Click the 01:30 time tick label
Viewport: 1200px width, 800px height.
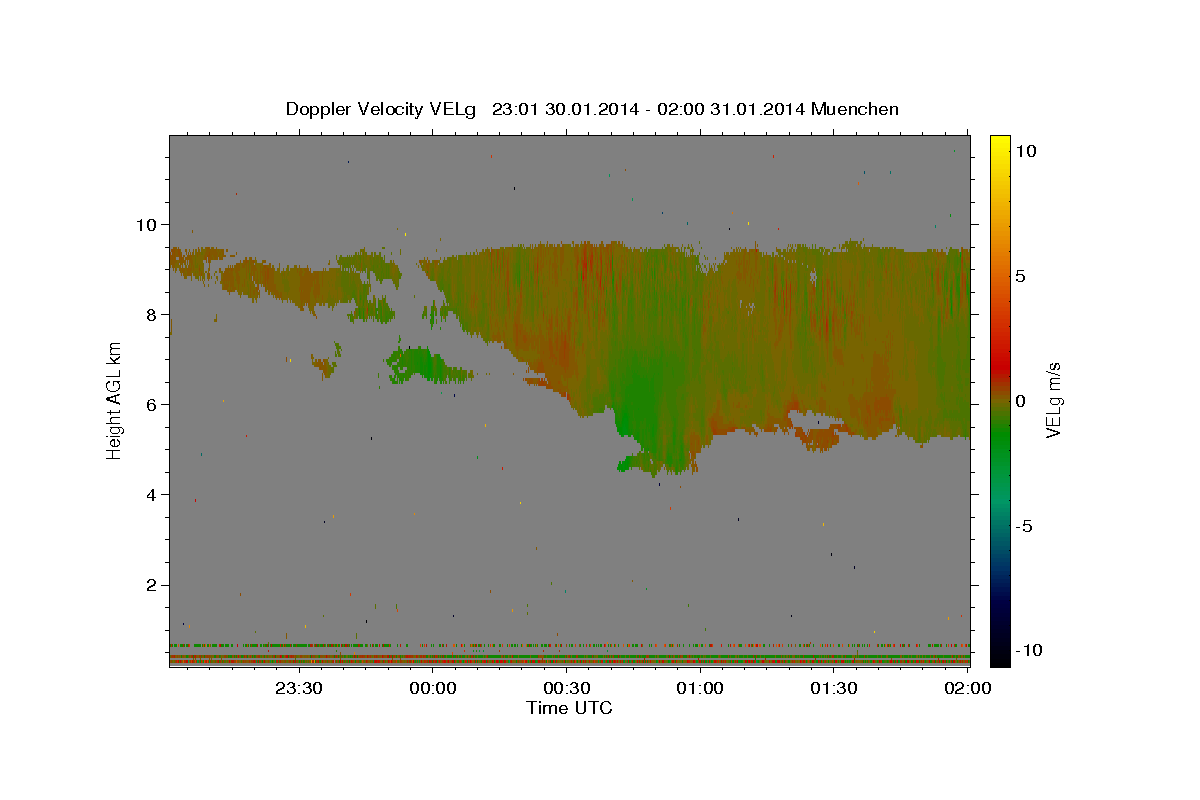pyautogui.click(x=834, y=688)
